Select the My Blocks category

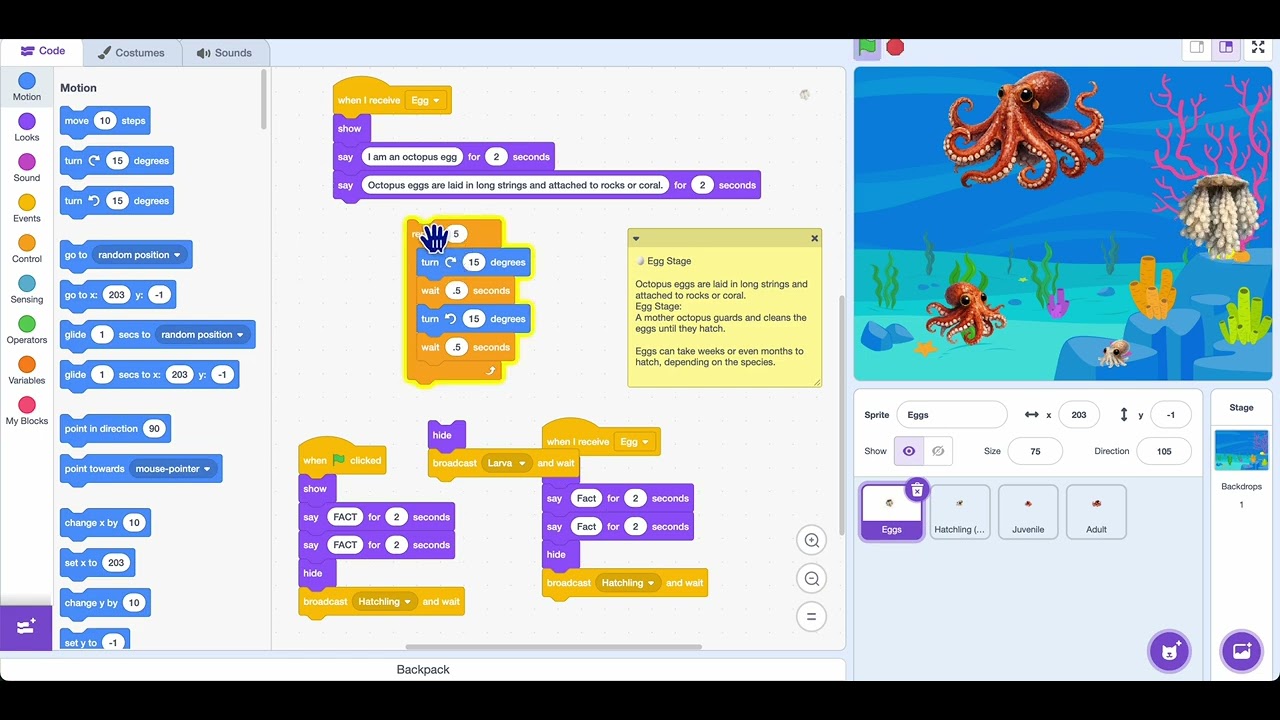point(27,411)
